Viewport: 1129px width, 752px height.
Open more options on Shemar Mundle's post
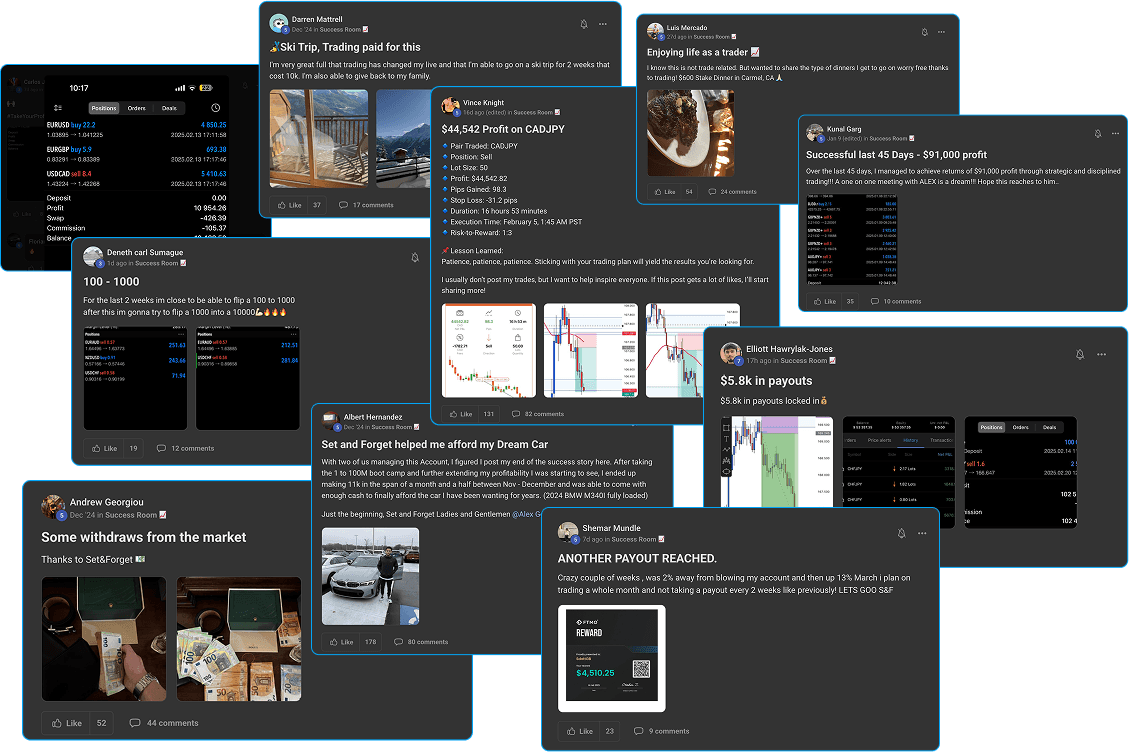[x=922, y=534]
